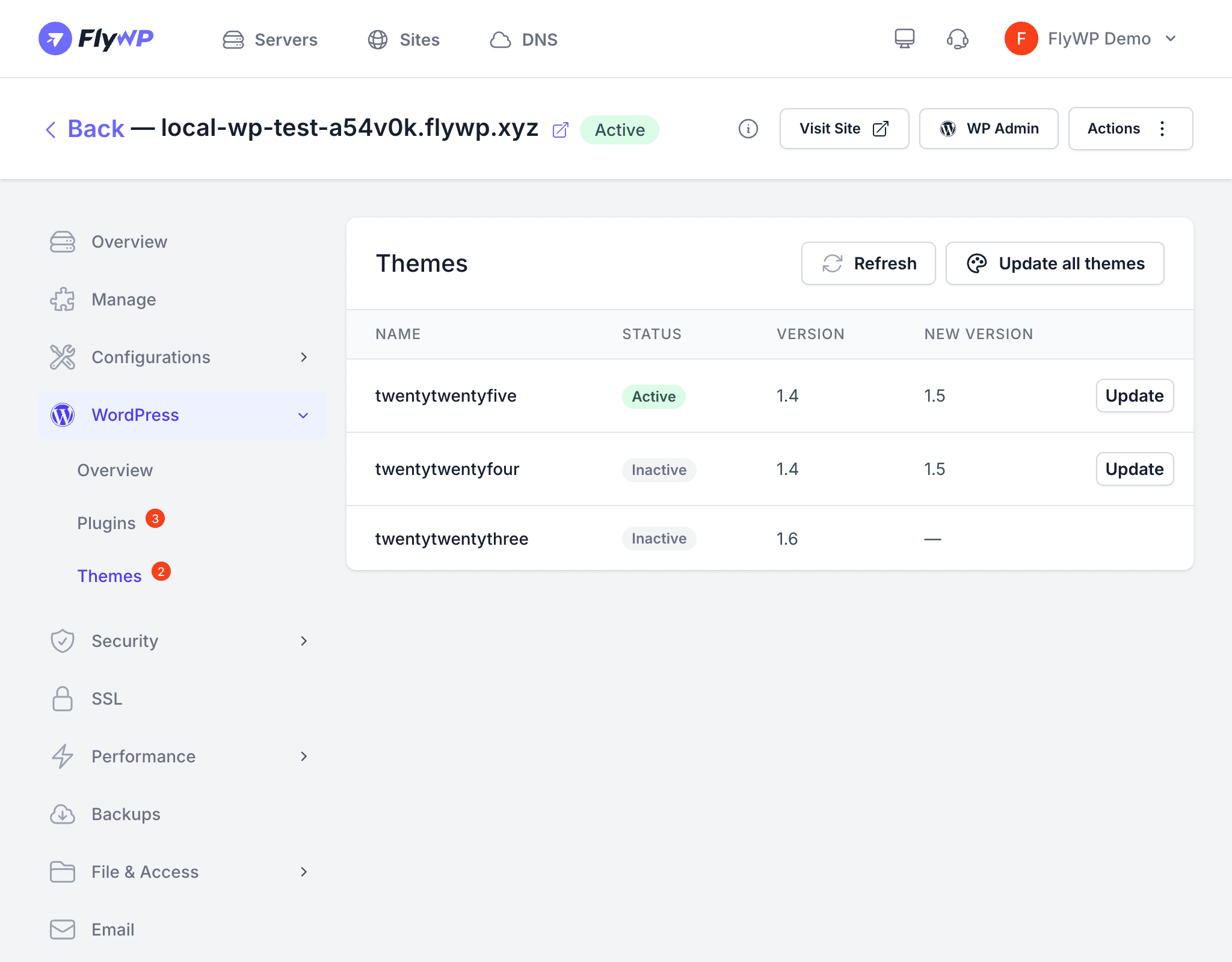The image size is (1232, 962).
Task: Click Inactive badge of twentytwentythree
Action: point(659,539)
